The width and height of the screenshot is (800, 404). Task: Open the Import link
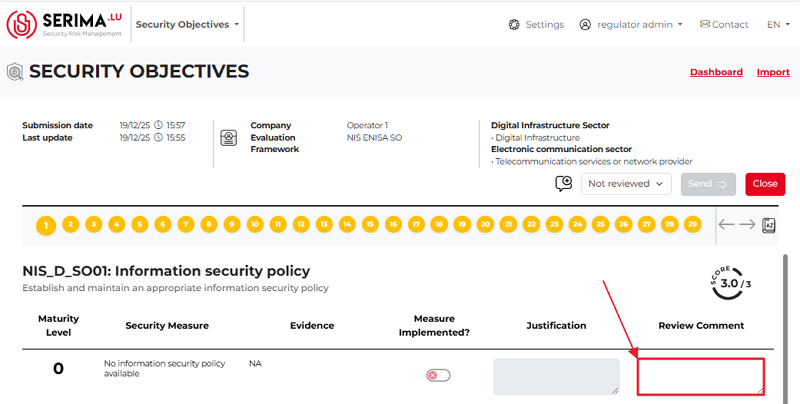[773, 72]
